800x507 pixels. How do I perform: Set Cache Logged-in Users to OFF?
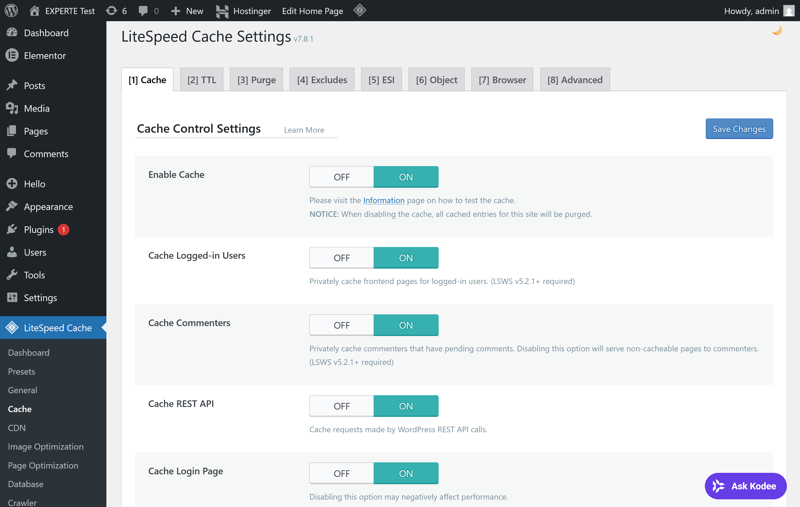[x=341, y=258]
